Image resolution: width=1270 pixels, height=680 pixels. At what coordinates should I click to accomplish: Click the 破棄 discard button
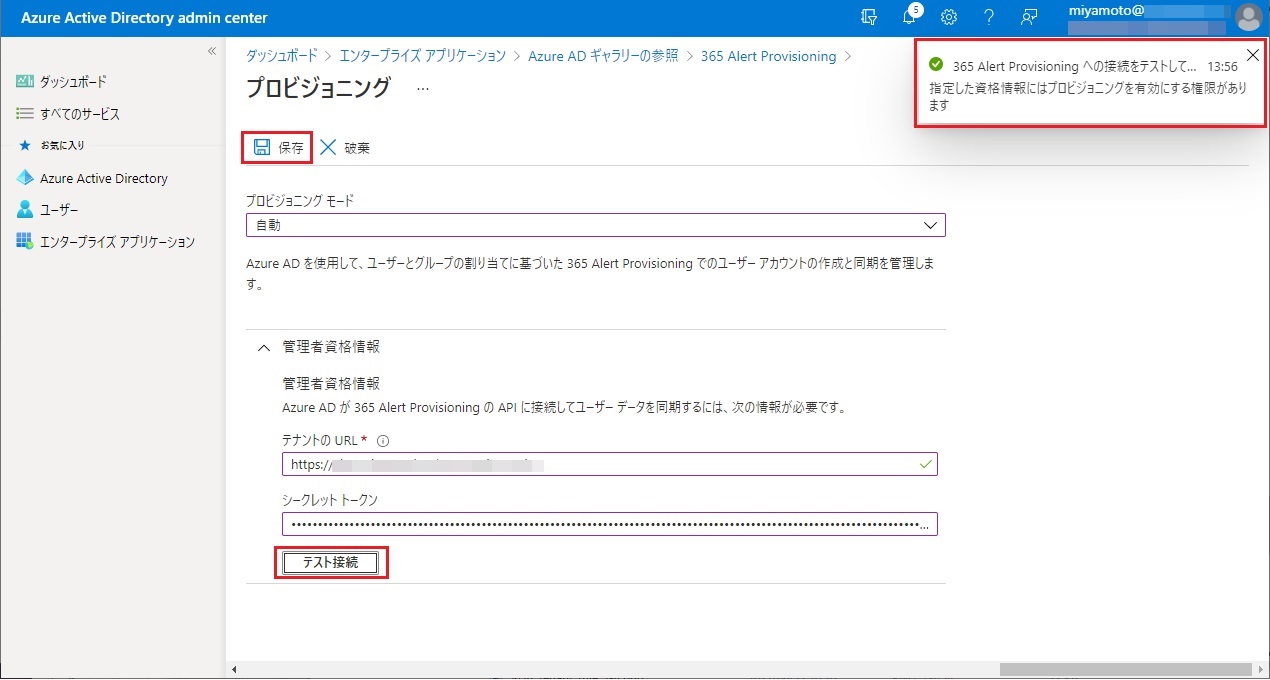pos(345,148)
